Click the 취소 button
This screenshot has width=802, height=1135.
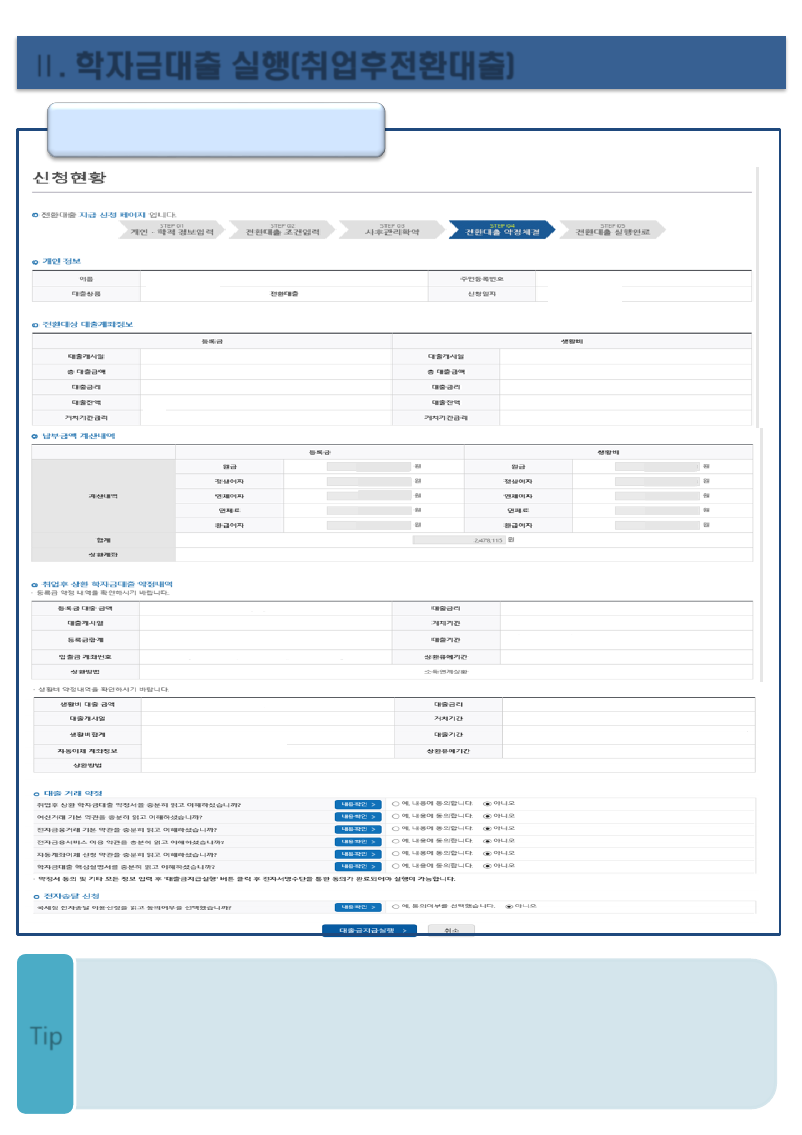(451, 930)
